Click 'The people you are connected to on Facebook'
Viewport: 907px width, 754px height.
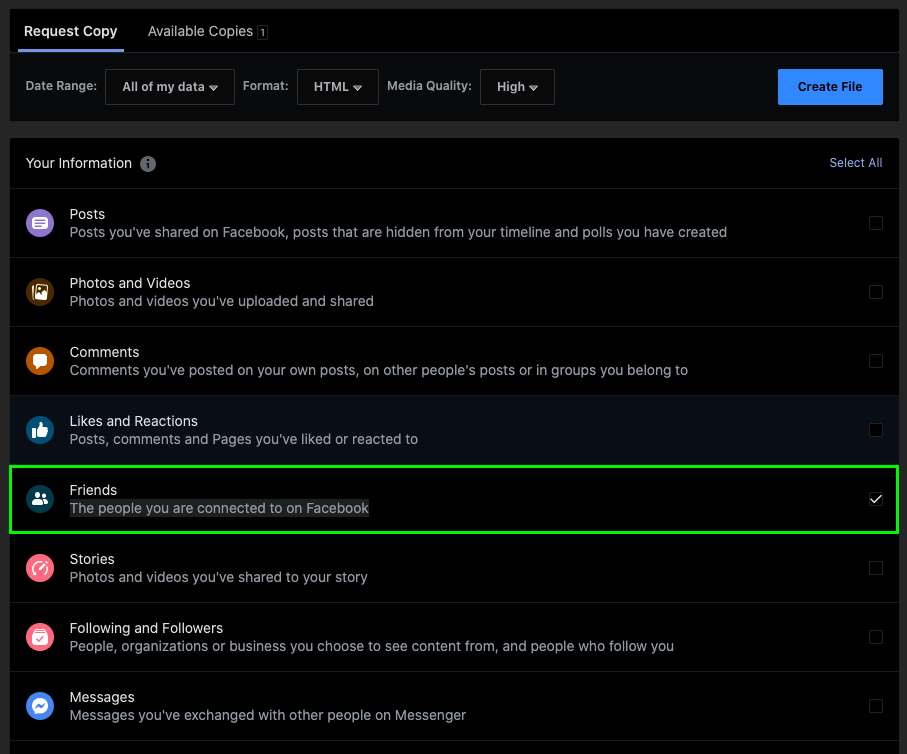pyautogui.click(x=219, y=508)
